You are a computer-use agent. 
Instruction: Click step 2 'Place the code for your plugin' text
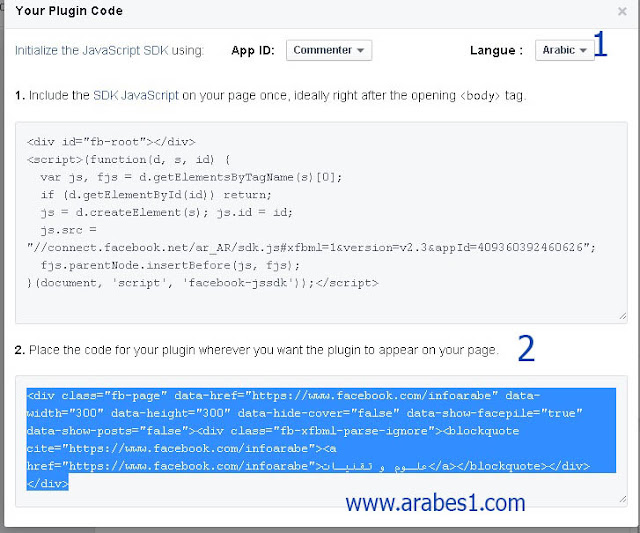point(257,350)
